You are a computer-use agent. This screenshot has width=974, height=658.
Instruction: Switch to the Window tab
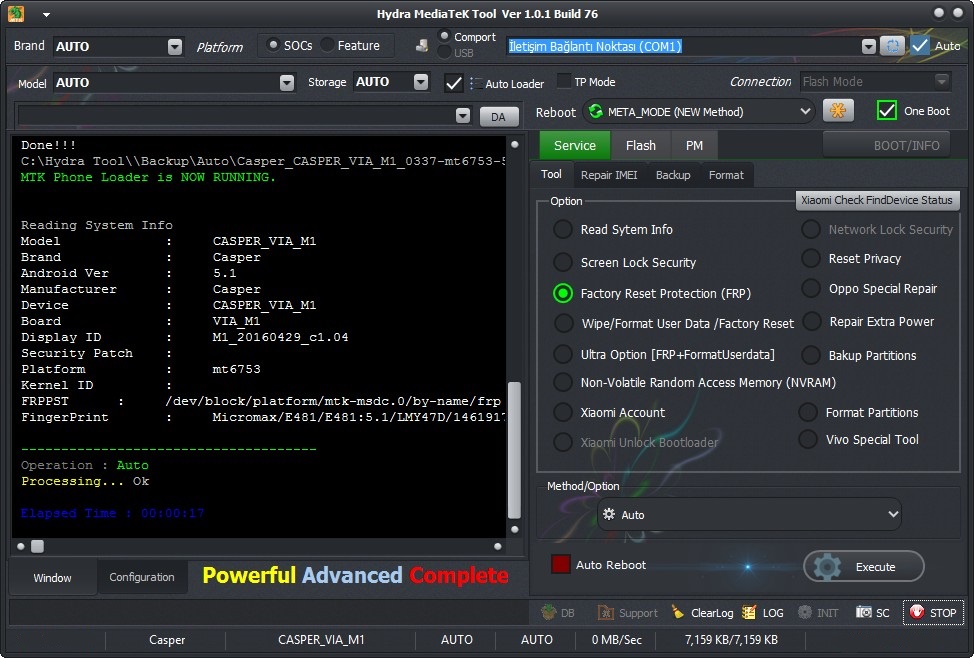point(52,578)
